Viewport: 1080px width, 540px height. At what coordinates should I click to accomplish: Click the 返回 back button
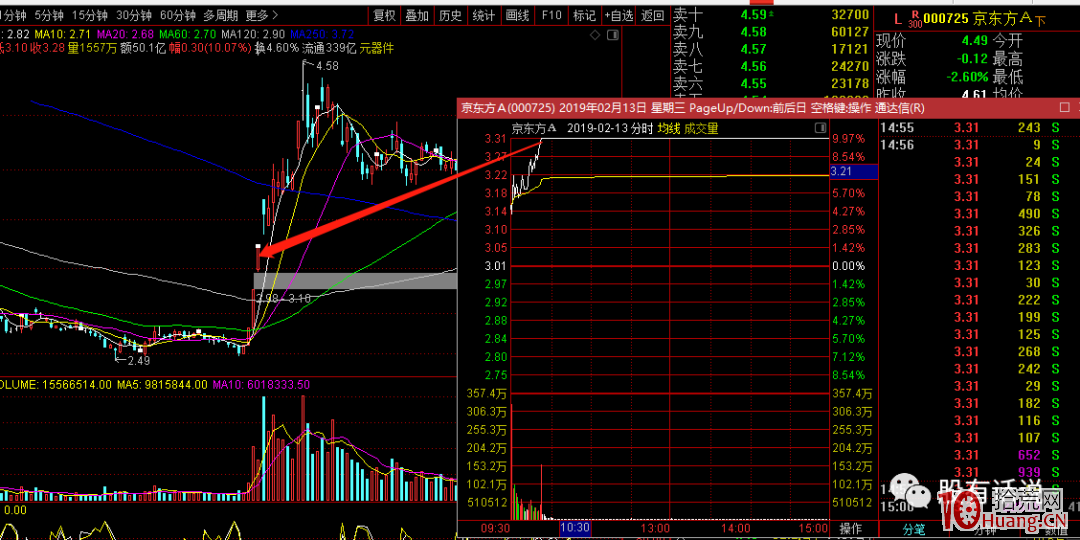click(x=652, y=14)
